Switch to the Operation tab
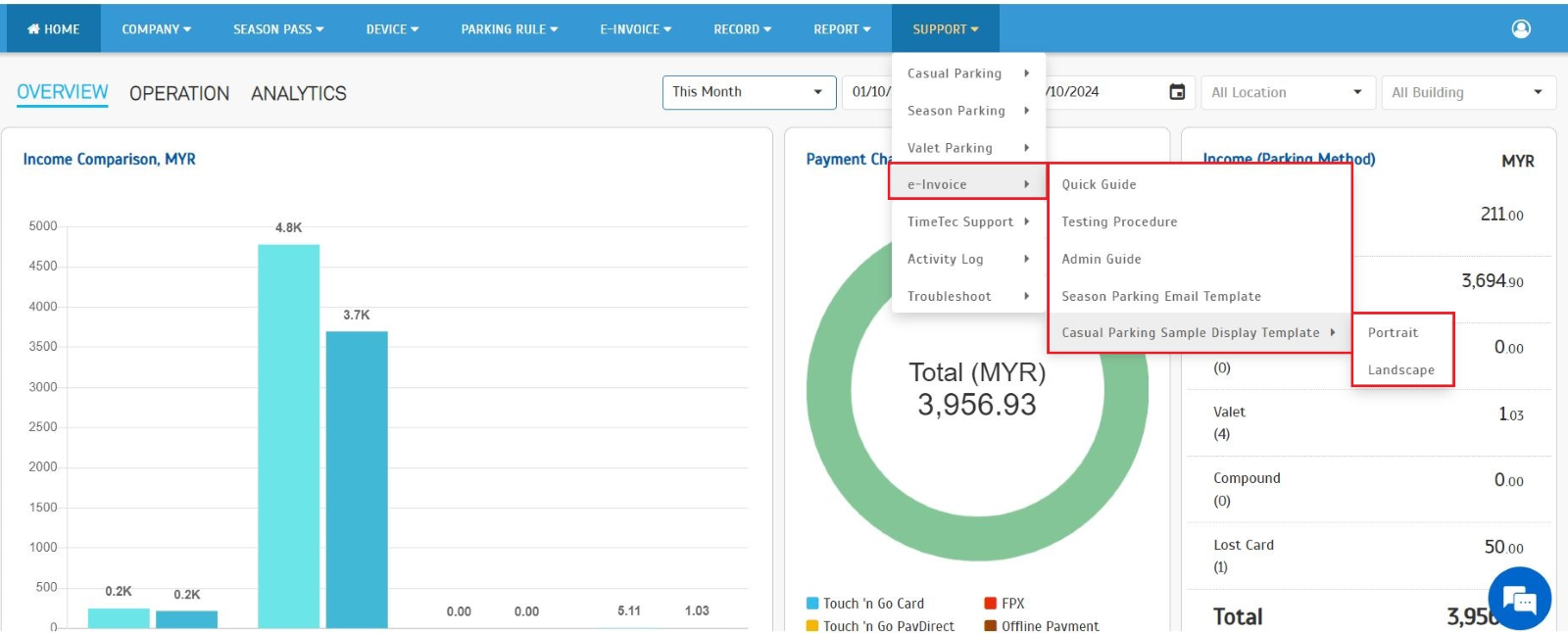 [179, 93]
